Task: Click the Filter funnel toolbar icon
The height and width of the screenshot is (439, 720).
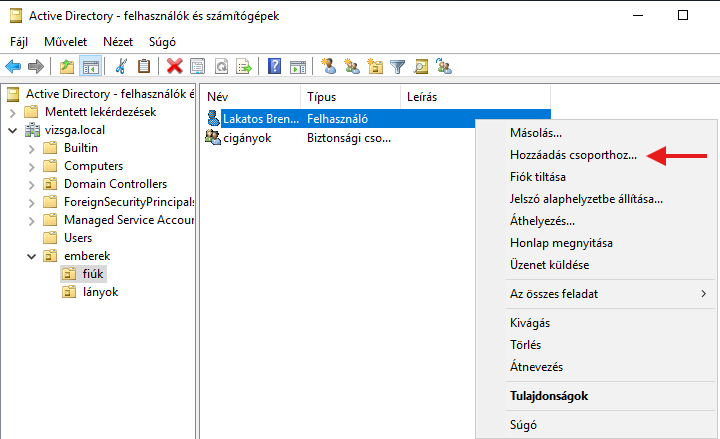Action: 397,67
